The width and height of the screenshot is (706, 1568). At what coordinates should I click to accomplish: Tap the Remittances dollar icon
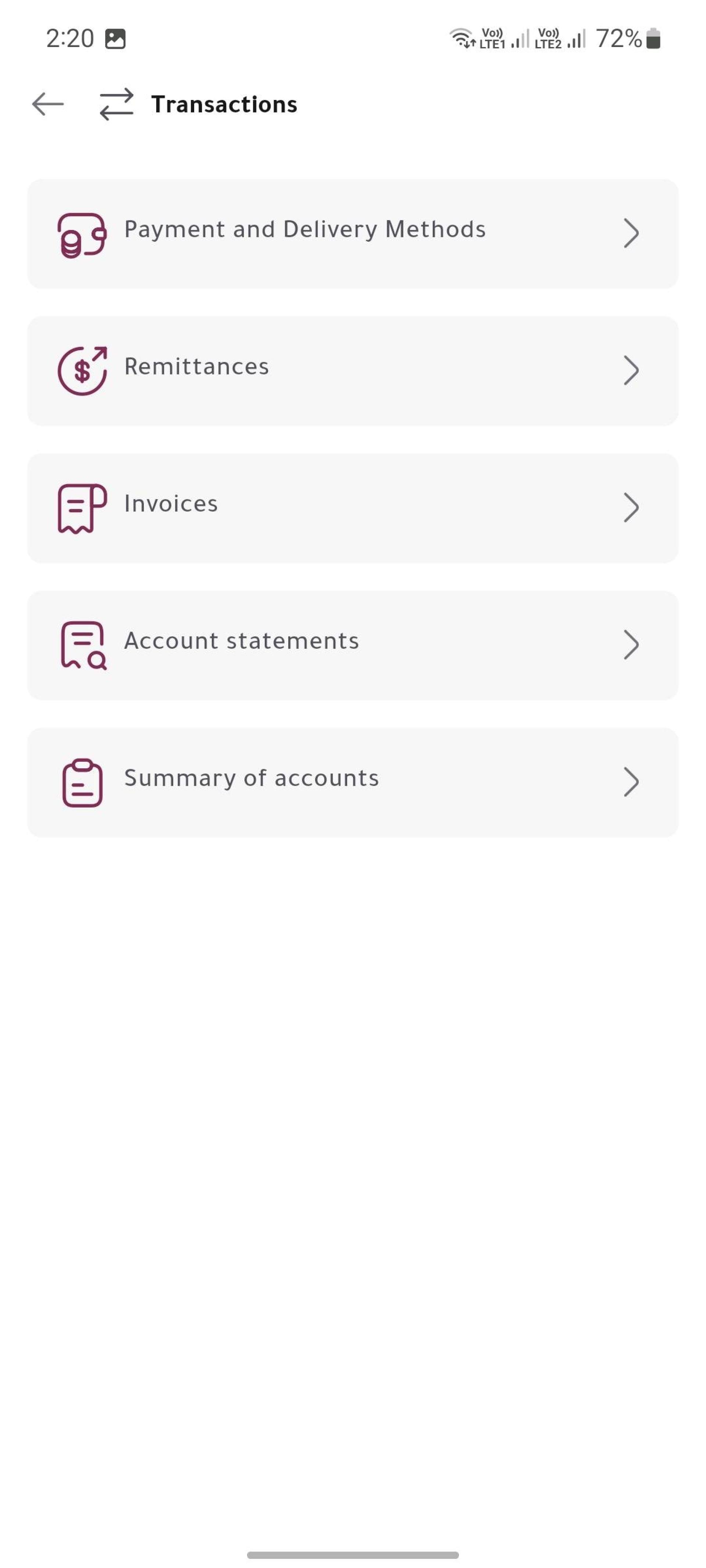82,371
